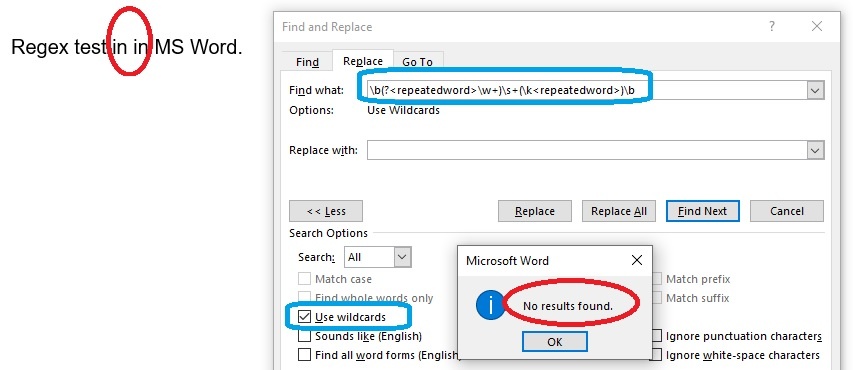Click the Replace button
The image size is (853, 370).
[x=535, y=211]
